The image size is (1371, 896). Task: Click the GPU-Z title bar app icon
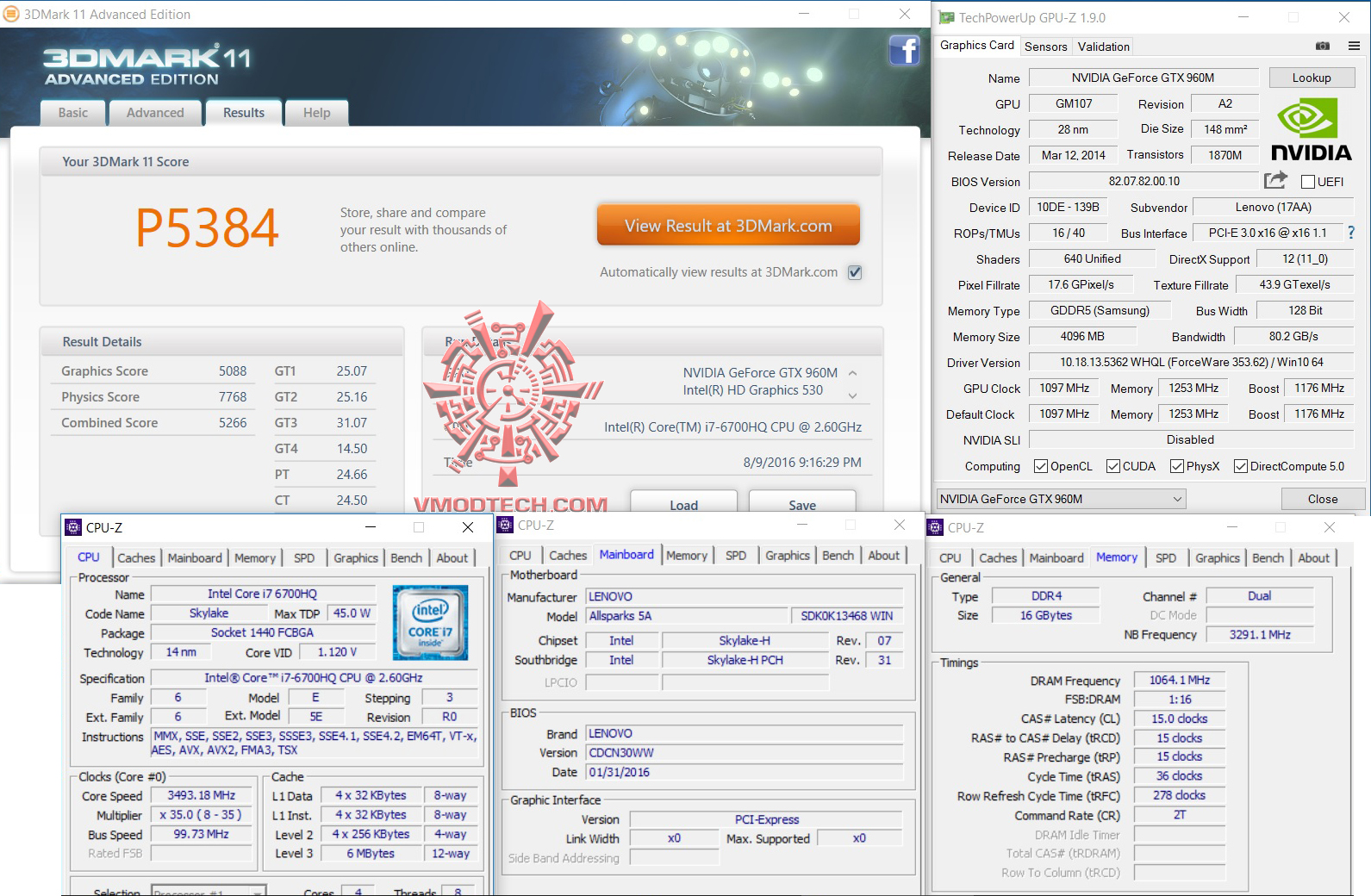coord(947,17)
